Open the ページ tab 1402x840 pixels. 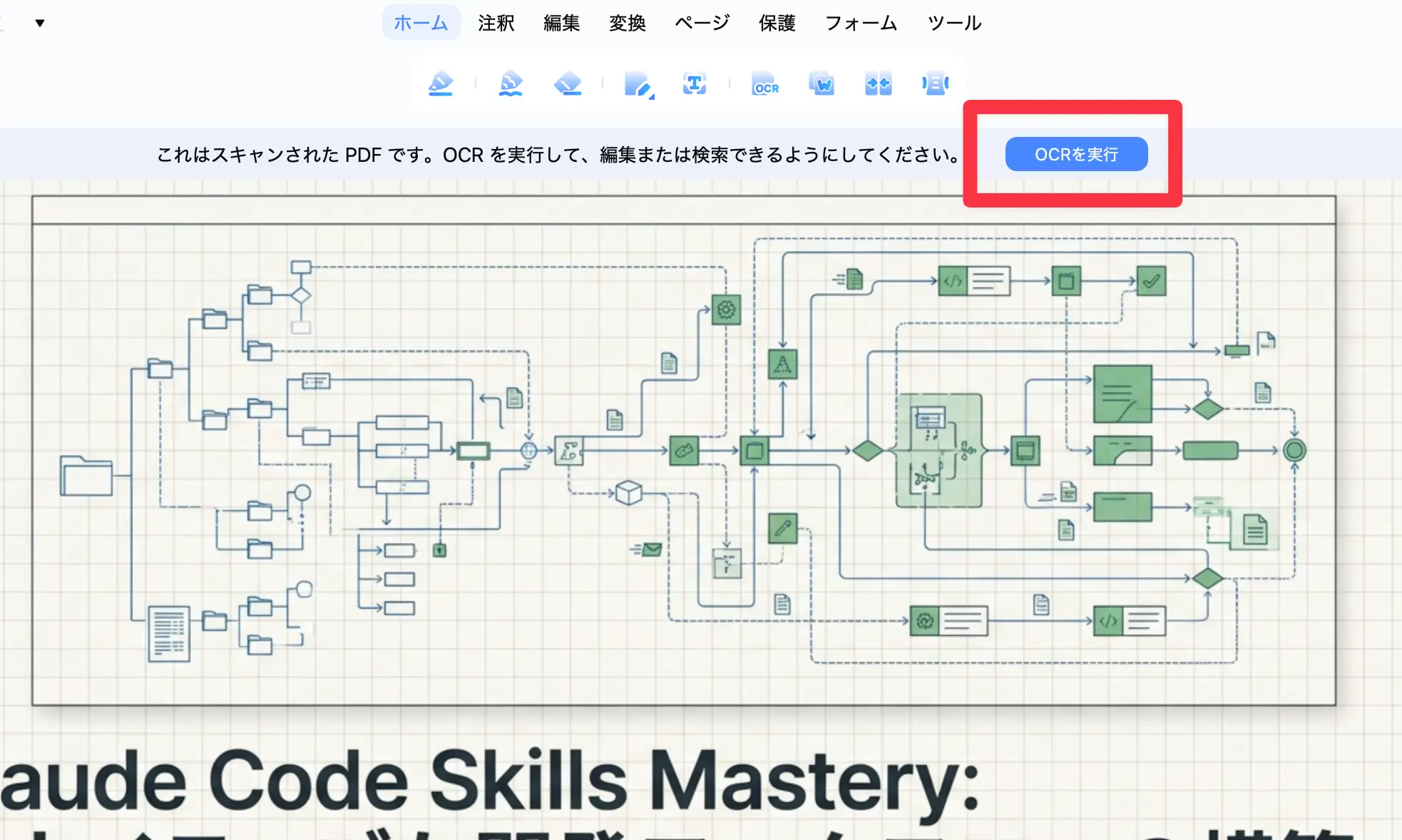pyautogui.click(x=702, y=23)
